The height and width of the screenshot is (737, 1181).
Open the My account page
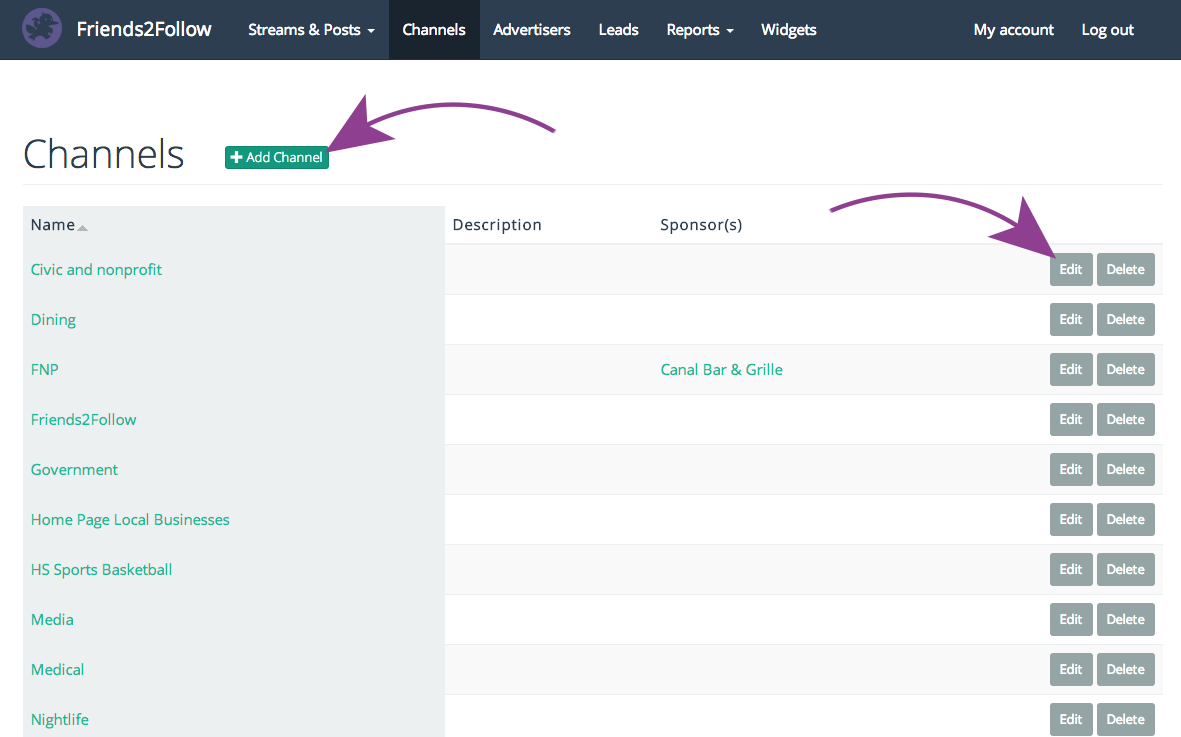(1013, 30)
